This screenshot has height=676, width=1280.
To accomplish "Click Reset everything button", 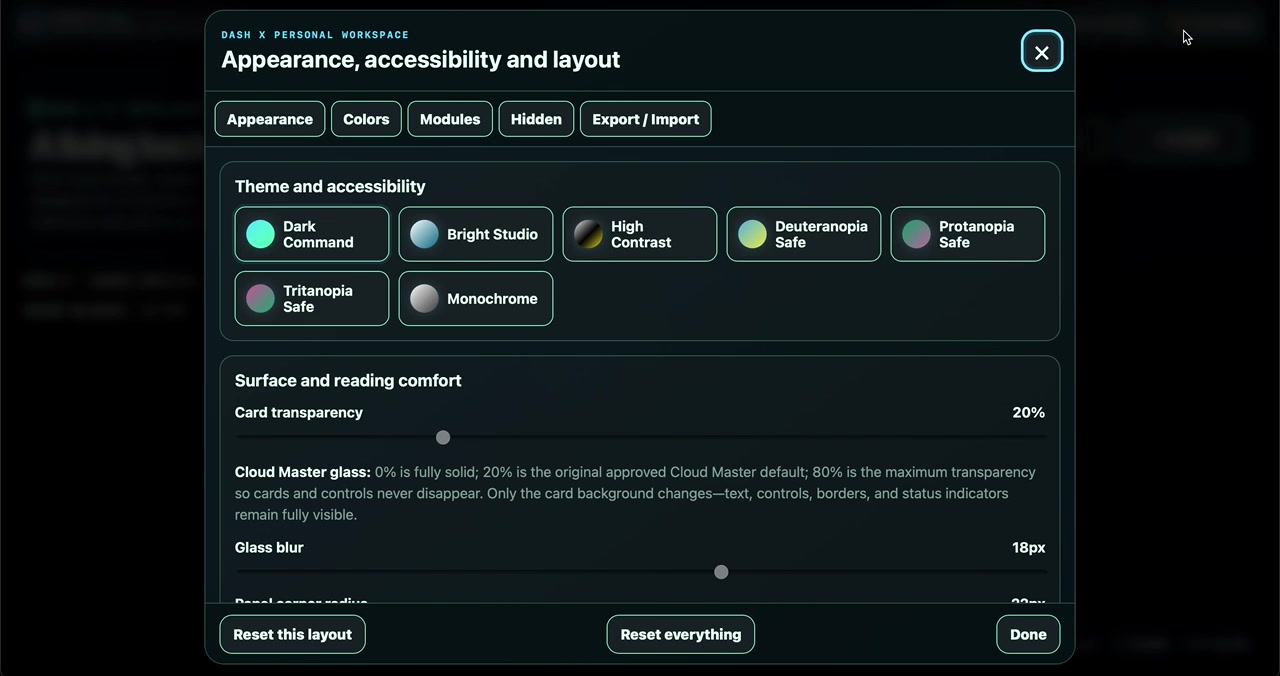I will 681,634.
